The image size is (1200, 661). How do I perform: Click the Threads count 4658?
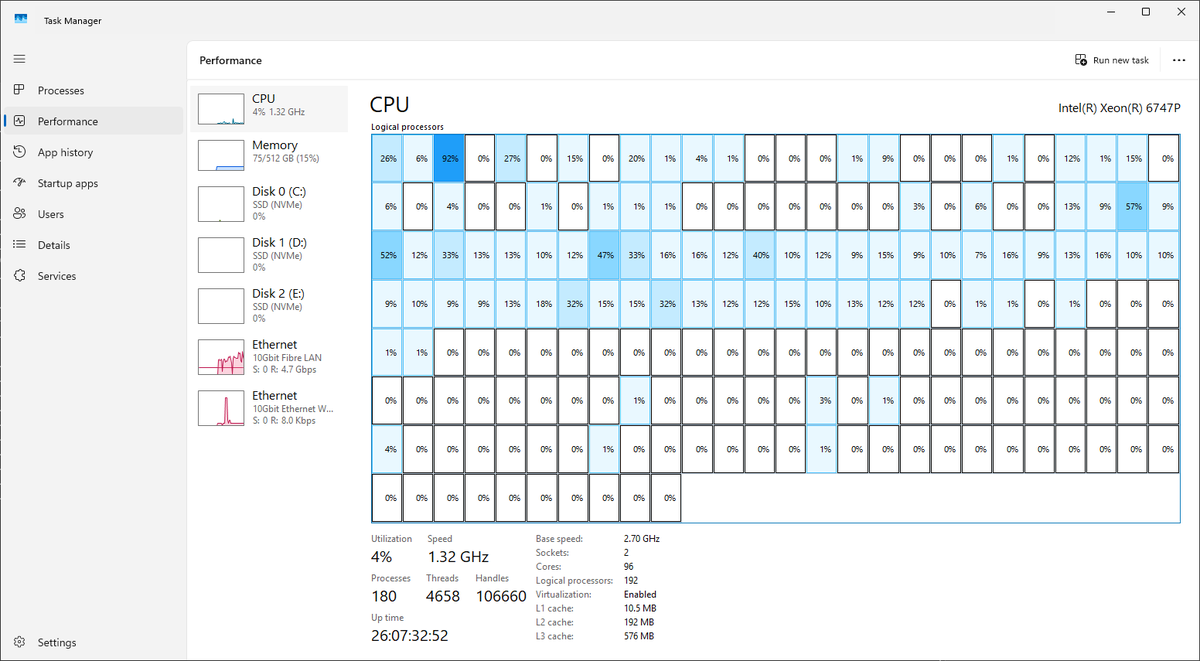[x=444, y=596]
